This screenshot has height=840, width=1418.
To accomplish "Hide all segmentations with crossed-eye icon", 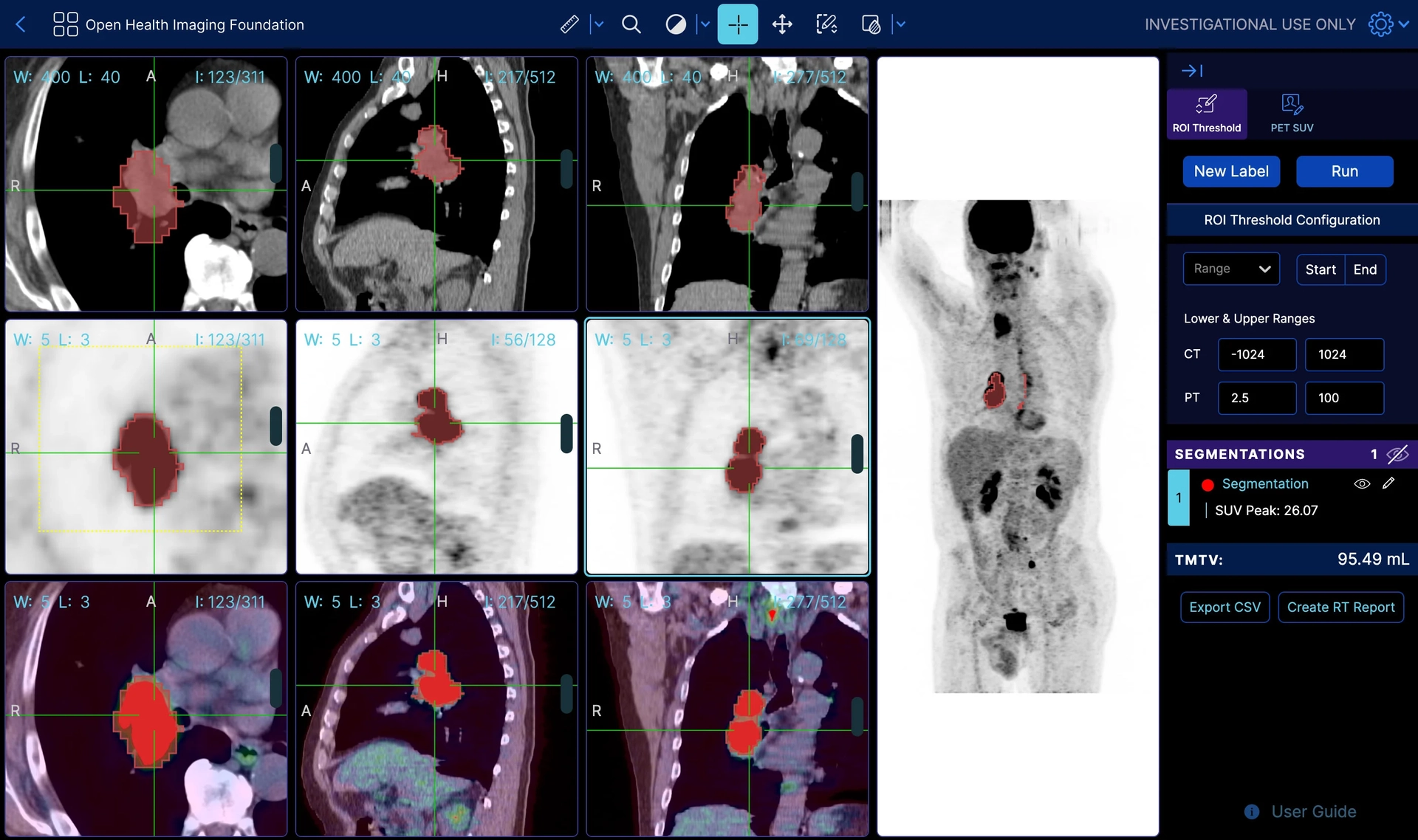I will [x=1397, y=454].
